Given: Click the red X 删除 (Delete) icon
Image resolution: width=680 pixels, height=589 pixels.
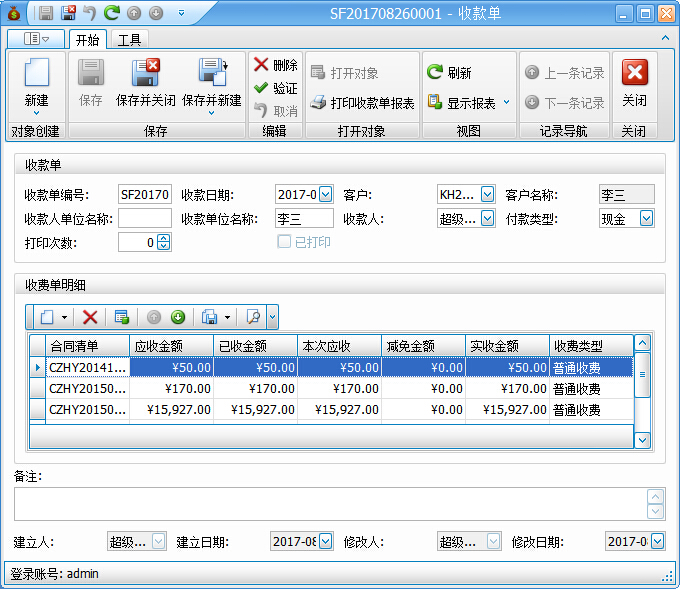Looking at the screenshot, I should click(261, 65).
